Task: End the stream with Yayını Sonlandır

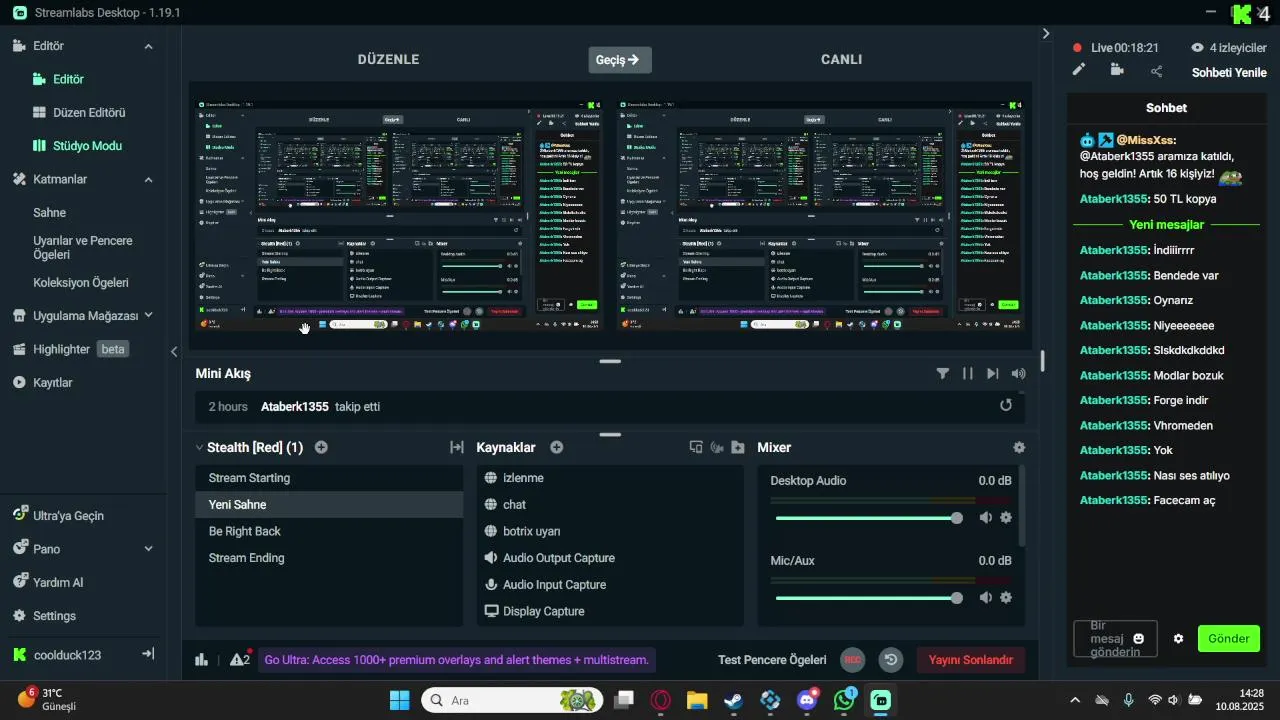Action: [x=971, y=660]
